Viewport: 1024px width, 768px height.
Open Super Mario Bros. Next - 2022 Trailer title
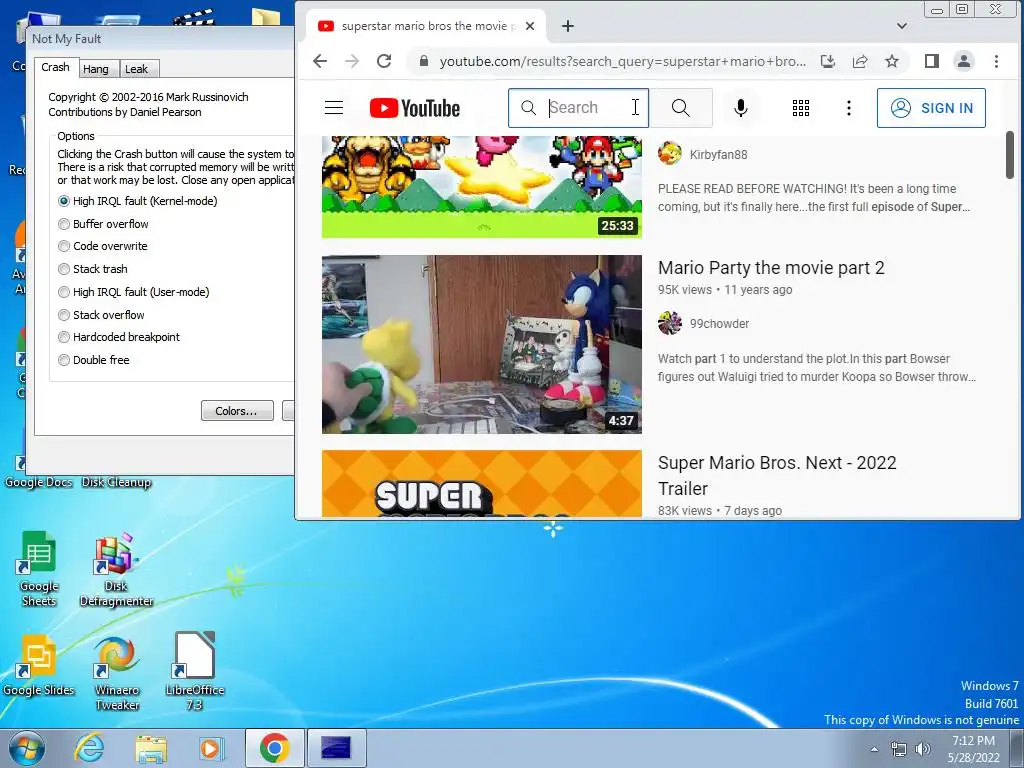click(x=777, y=475)
